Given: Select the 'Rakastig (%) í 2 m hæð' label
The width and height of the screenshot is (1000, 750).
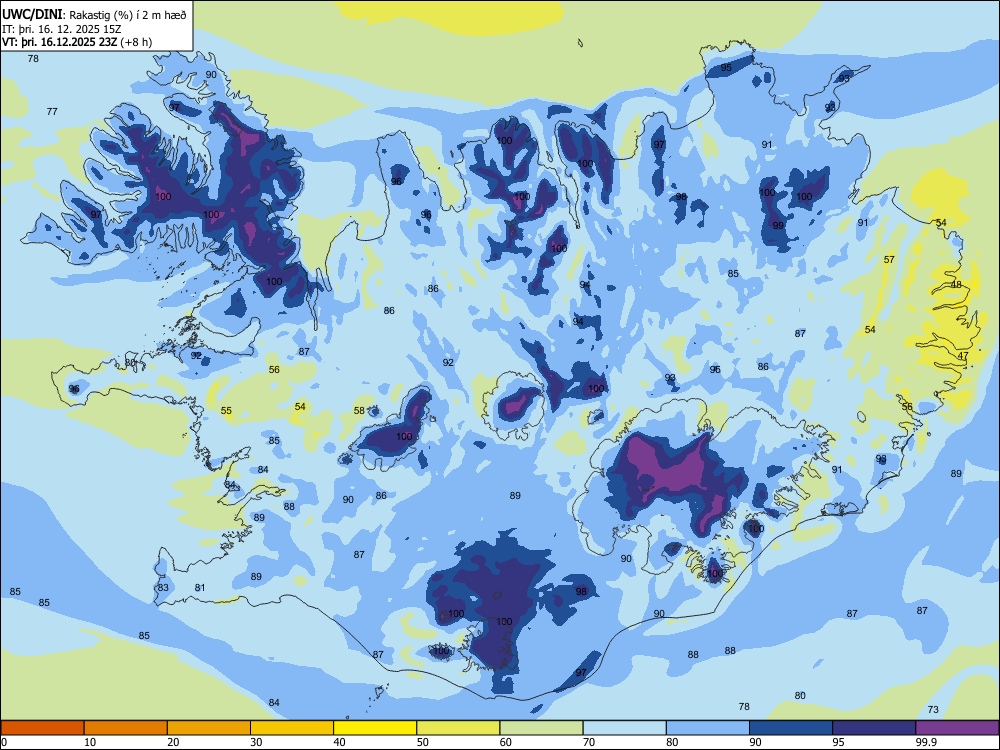Looking at the screenshot, I should coord(128,15).
